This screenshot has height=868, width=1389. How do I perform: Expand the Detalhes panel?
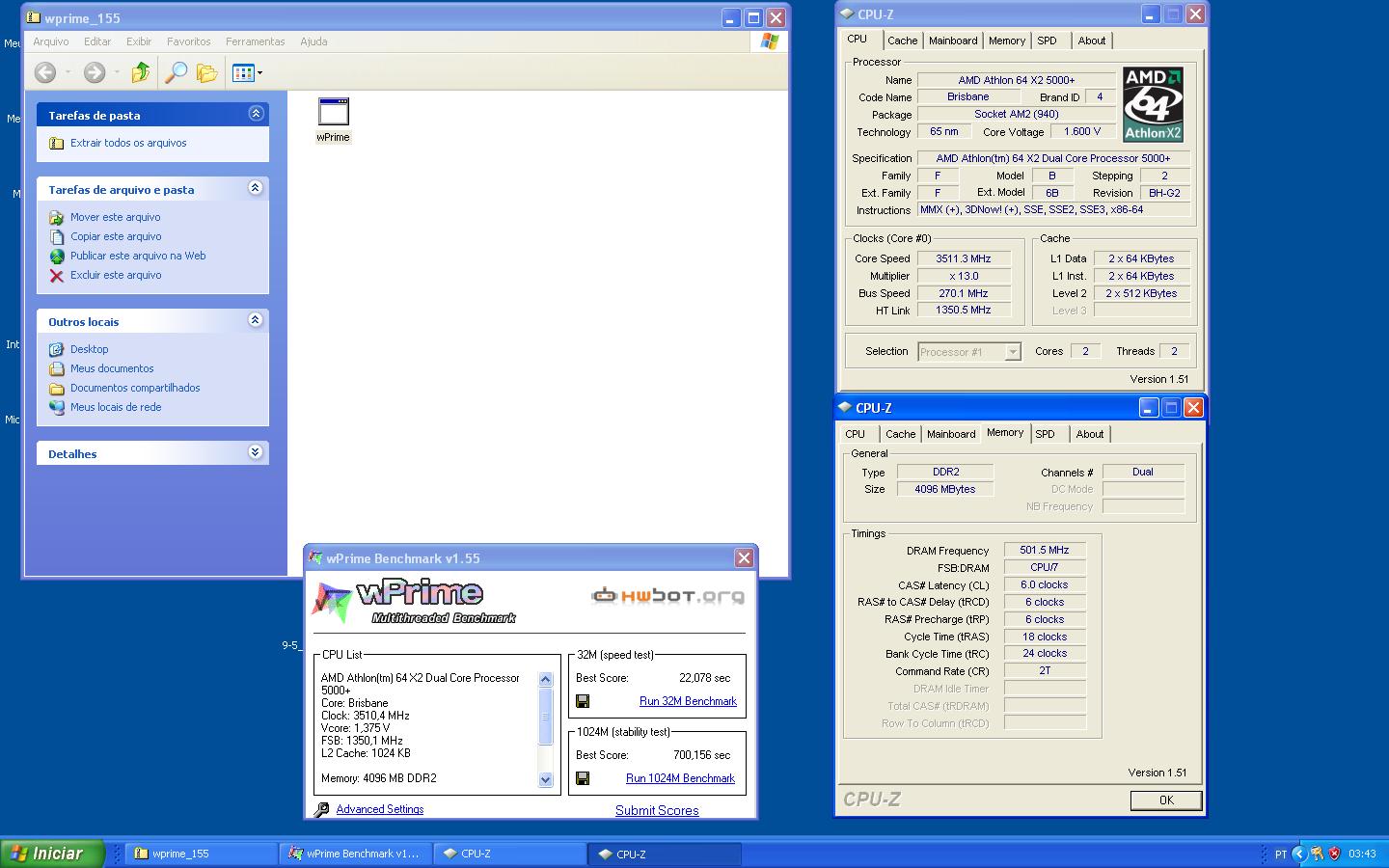coord(256,452)
